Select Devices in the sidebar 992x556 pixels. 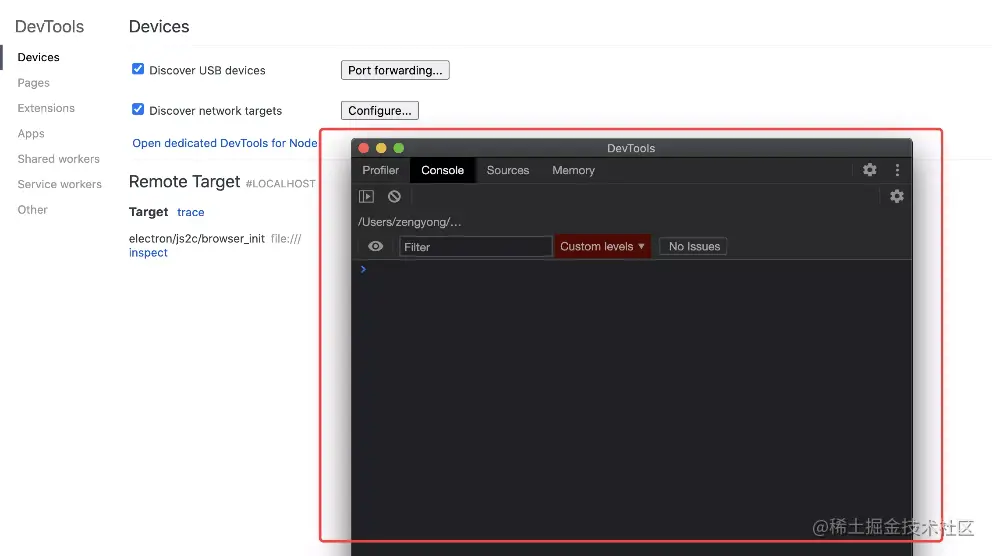[x=39, y=58]
